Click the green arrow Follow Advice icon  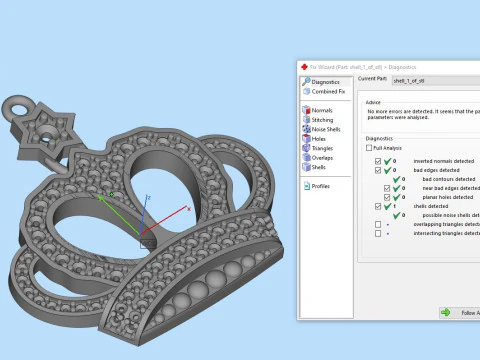pos(446,313)
